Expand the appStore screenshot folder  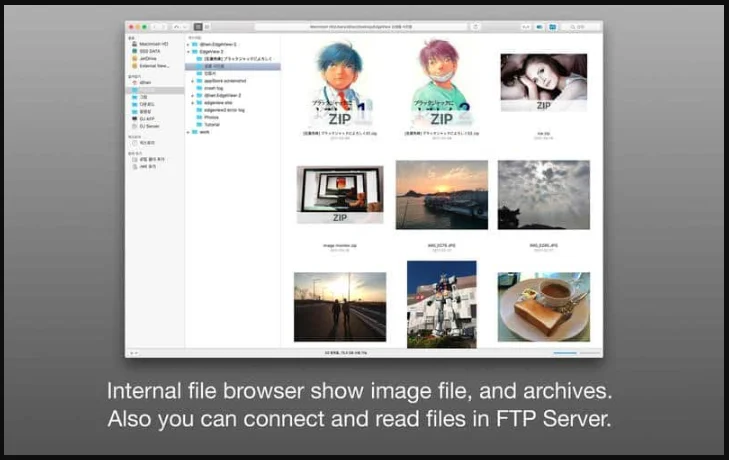(193, 81)
